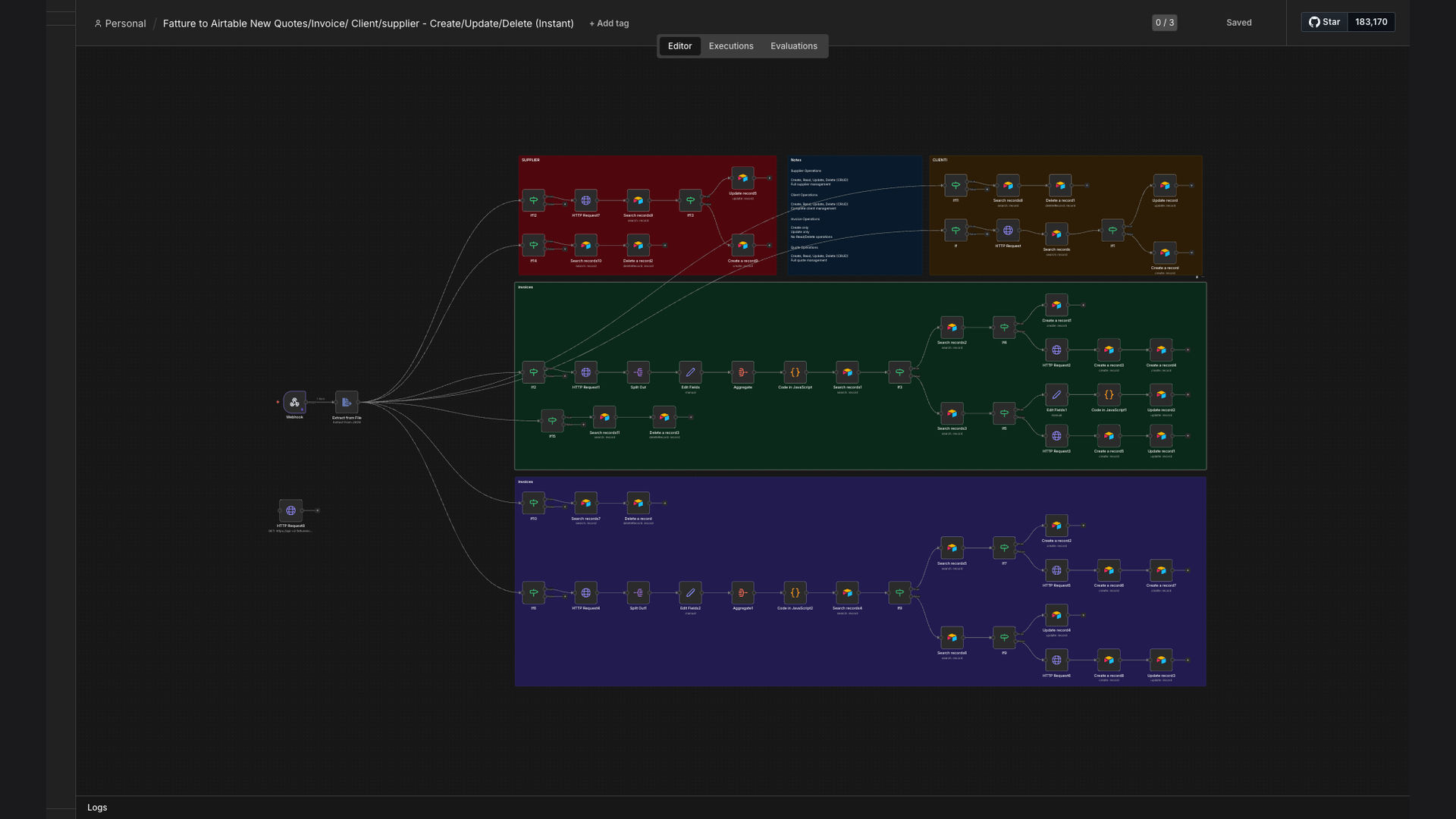Select the HTTP Request5 node

(1056, 570)
